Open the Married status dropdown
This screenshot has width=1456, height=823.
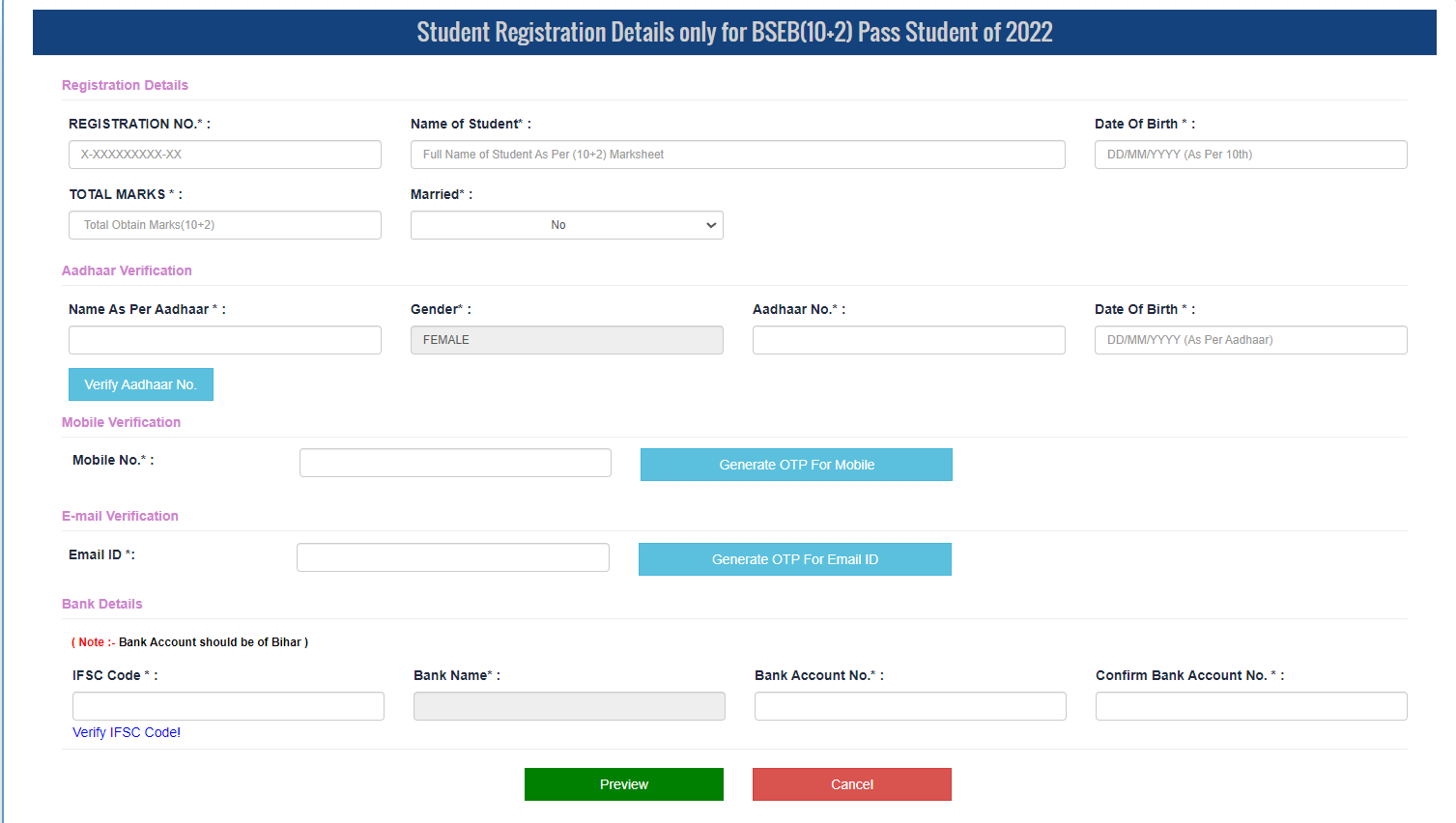tap(566, 224)
